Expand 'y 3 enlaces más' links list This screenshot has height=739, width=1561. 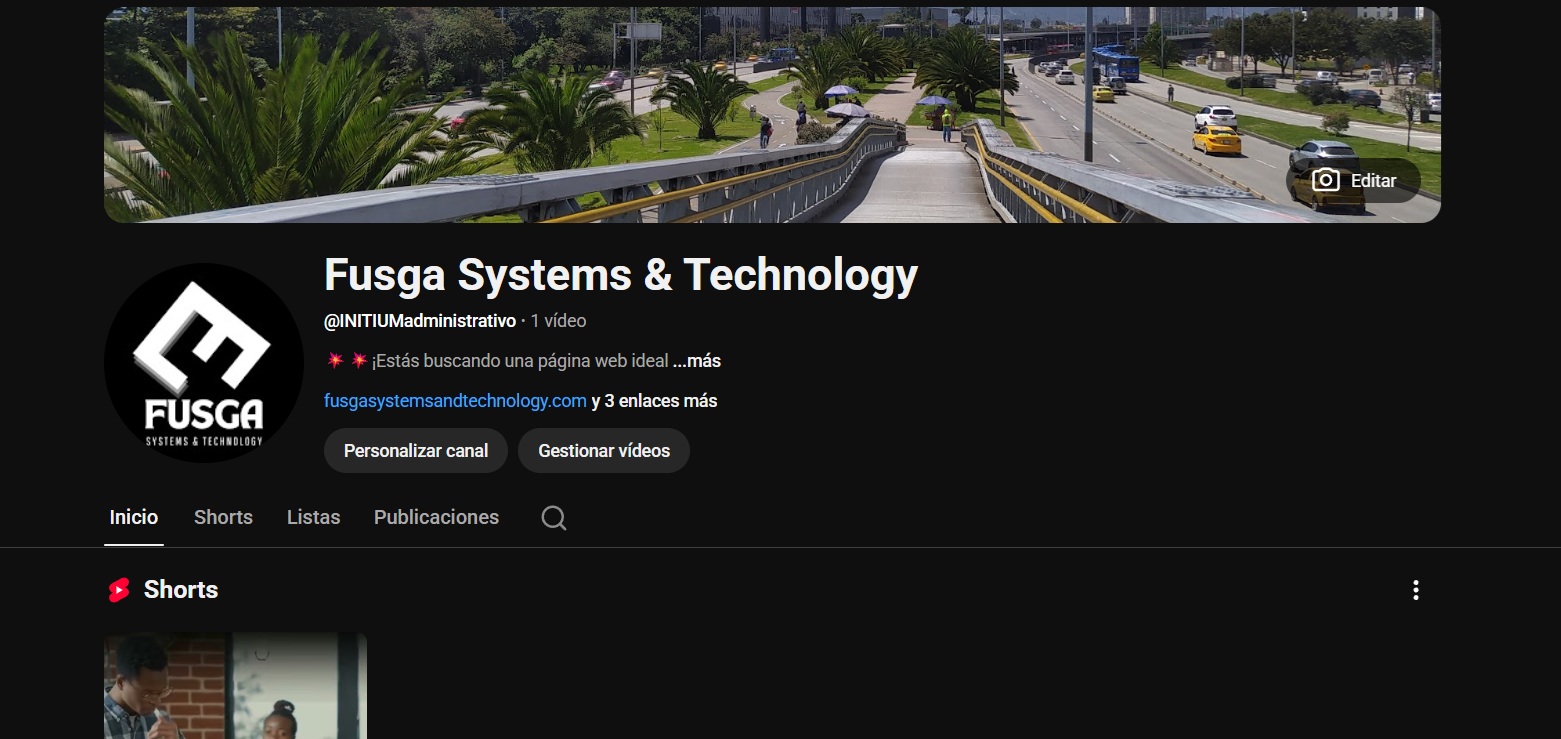pyautogui.click(x=654, y=401)
